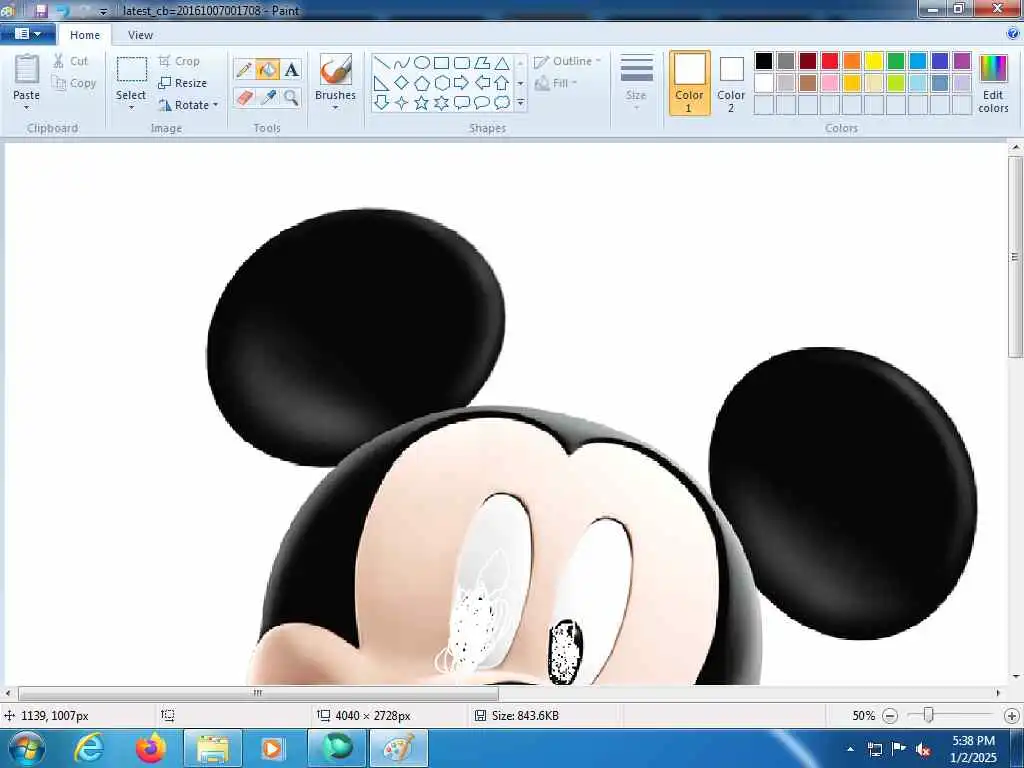This screenshot has height=768, width=1024.
Task: Choose the Line shape
Action: pos(382,63)
